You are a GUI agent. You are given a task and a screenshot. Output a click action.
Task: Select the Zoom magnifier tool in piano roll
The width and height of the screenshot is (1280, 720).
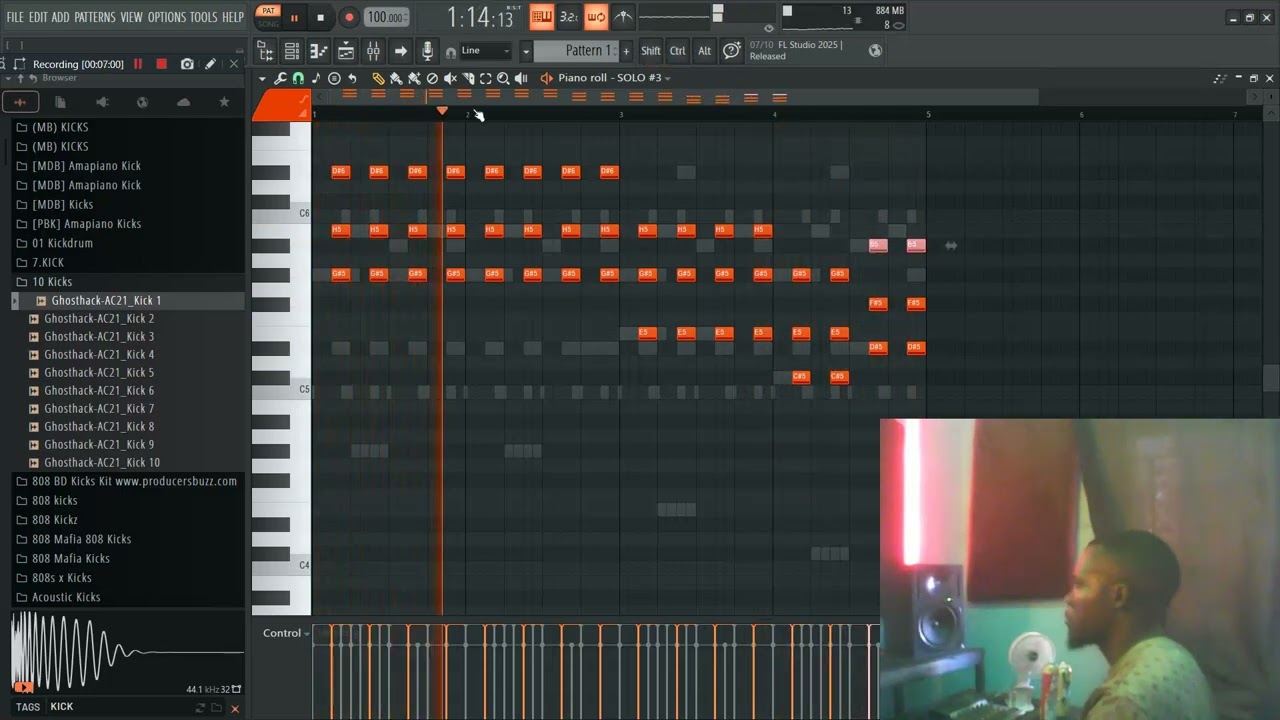(x=503, y=78)
